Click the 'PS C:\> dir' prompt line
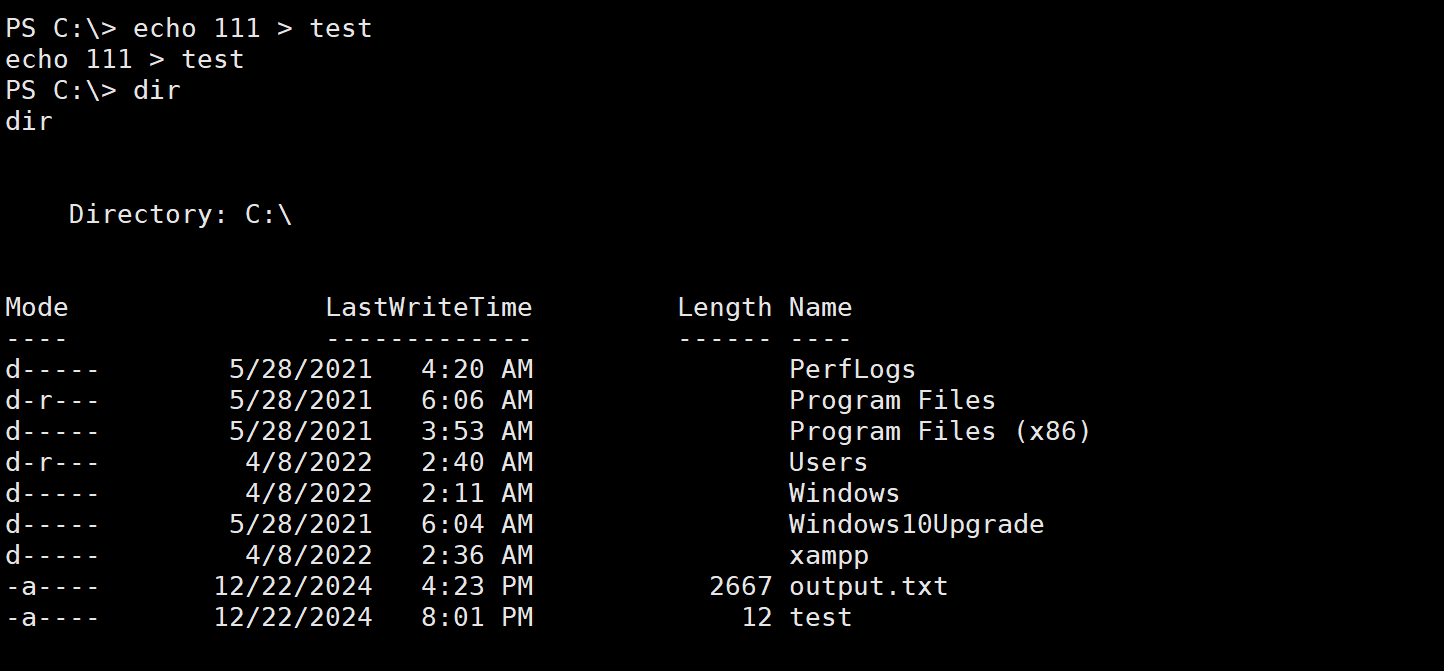 (x=93, y=90)
